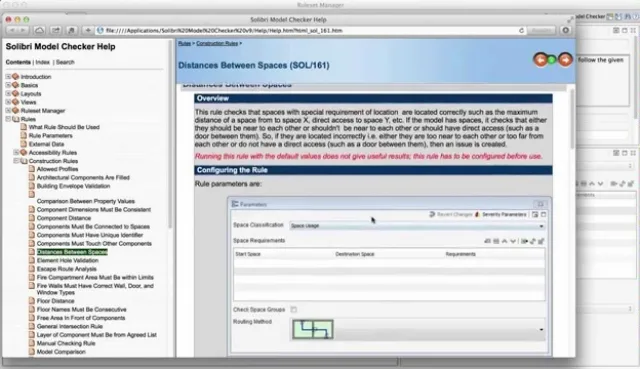Open Element Hole Validation topic
This screenshot has width=640, height=369.
pyautogui.click(x=67, y=260)
